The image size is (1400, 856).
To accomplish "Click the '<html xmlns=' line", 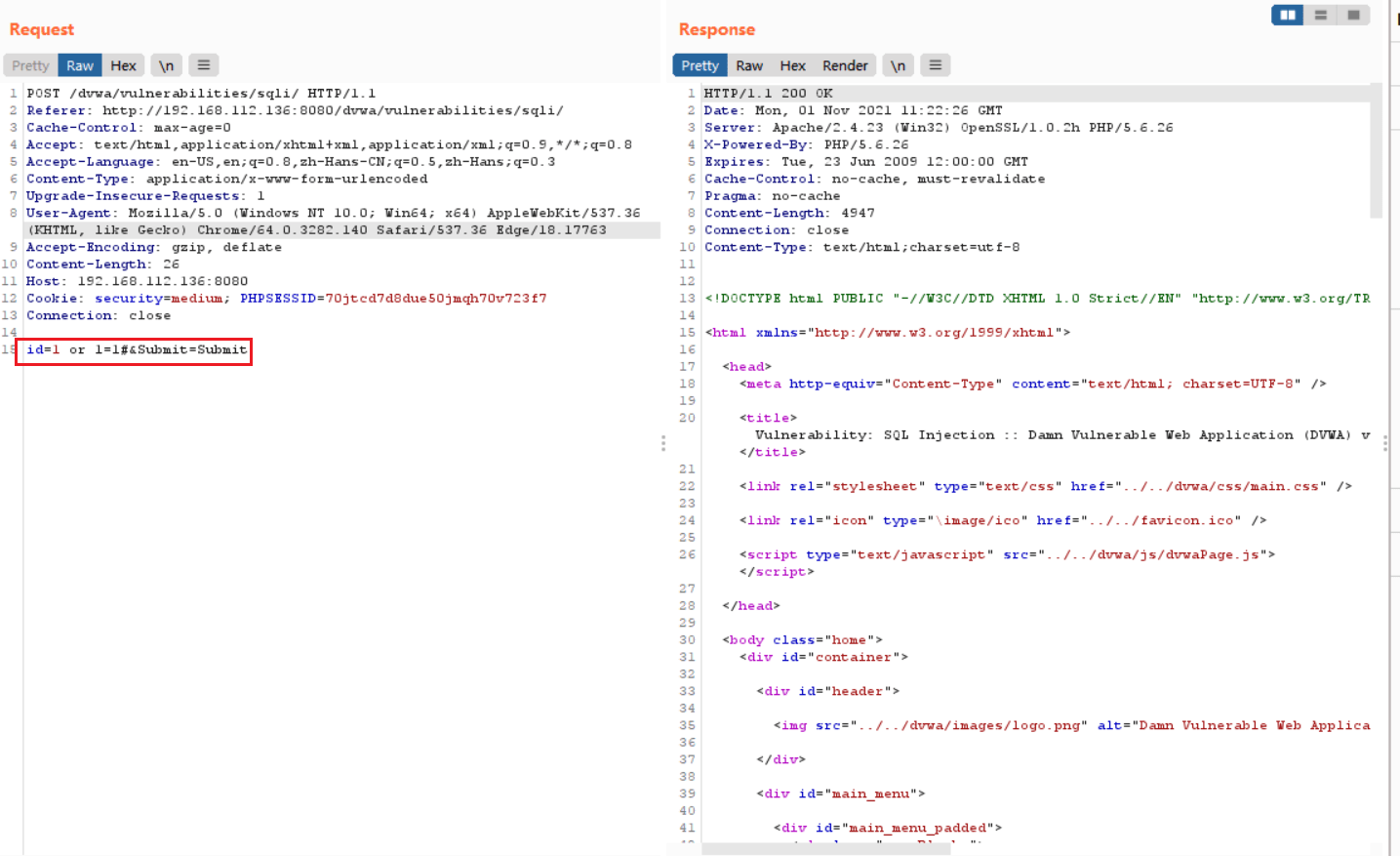I will pos(888,333).
